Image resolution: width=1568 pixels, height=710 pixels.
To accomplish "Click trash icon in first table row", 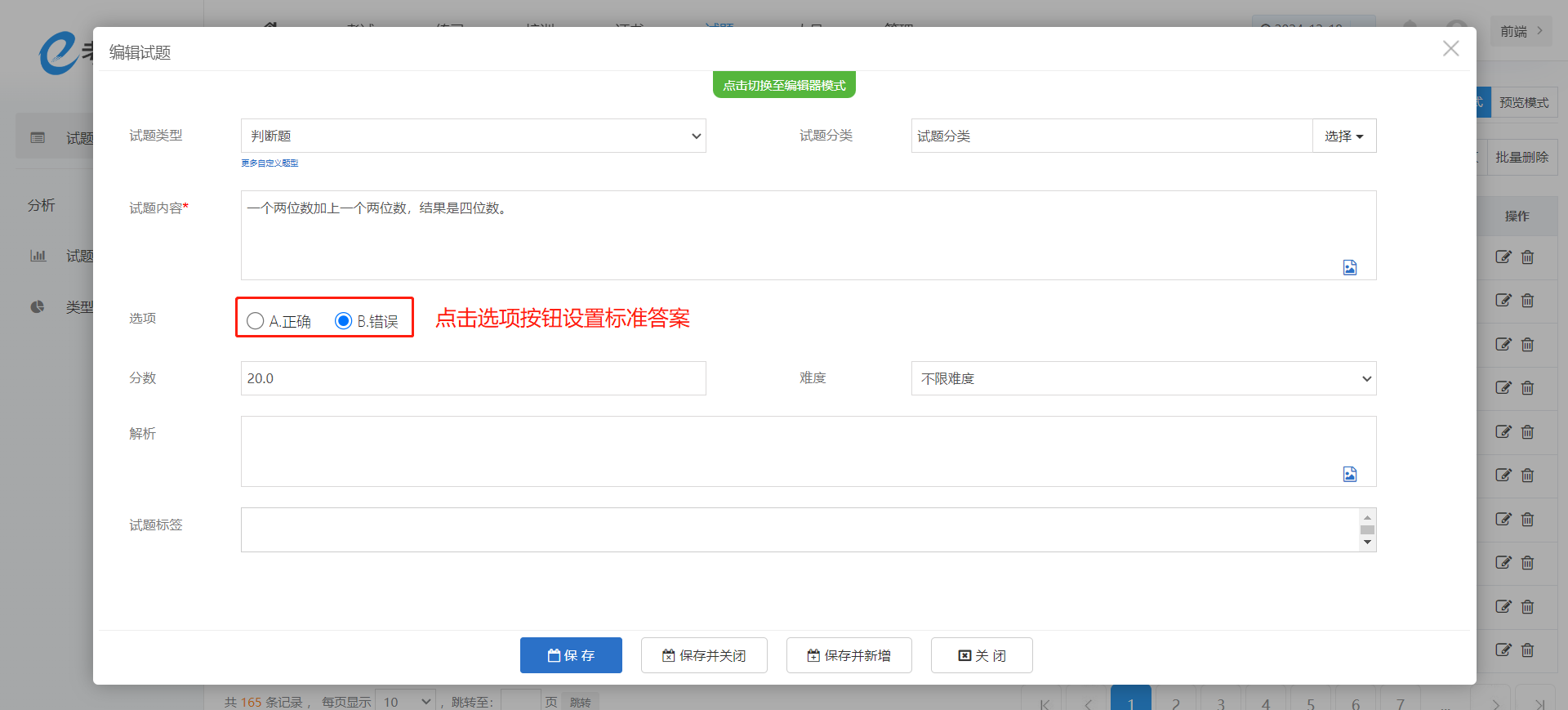I will (x=1527, y=257).
